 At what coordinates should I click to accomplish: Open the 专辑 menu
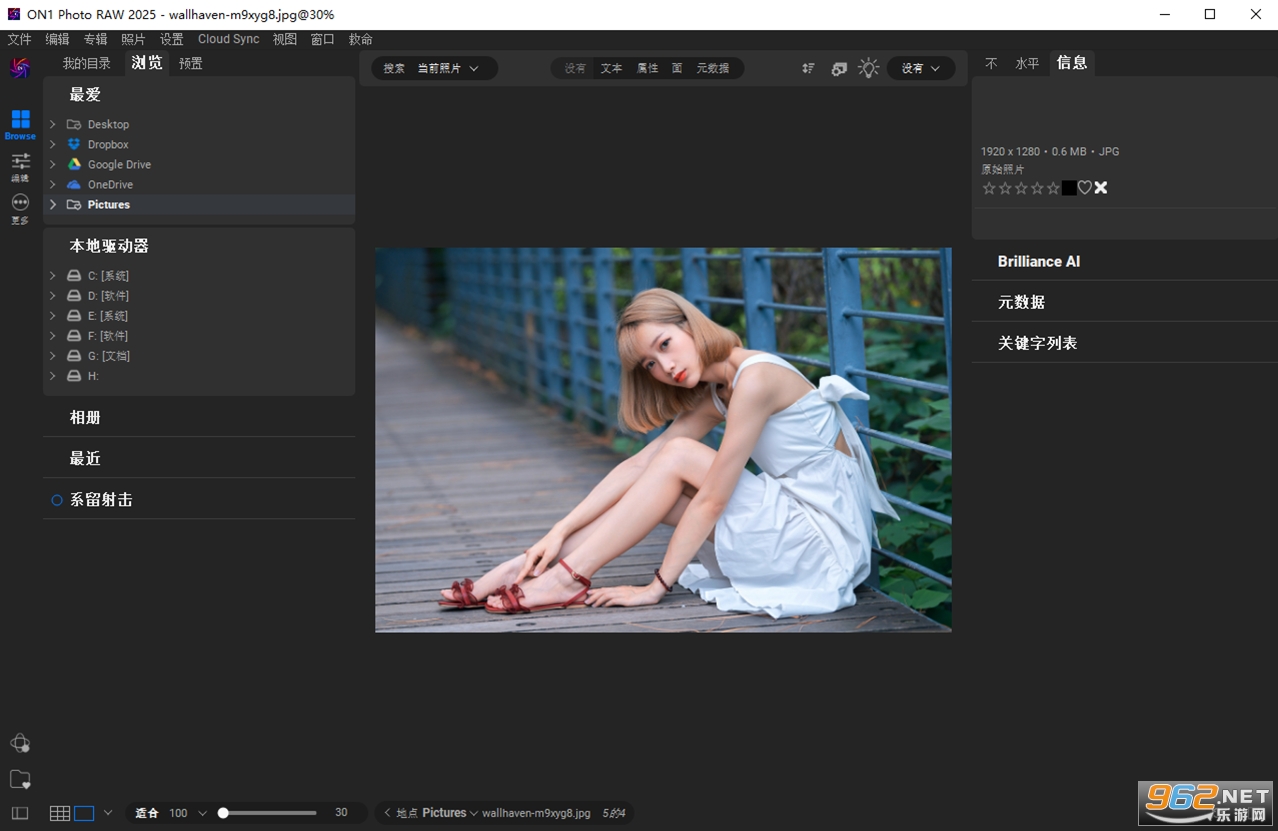[95, 39]
